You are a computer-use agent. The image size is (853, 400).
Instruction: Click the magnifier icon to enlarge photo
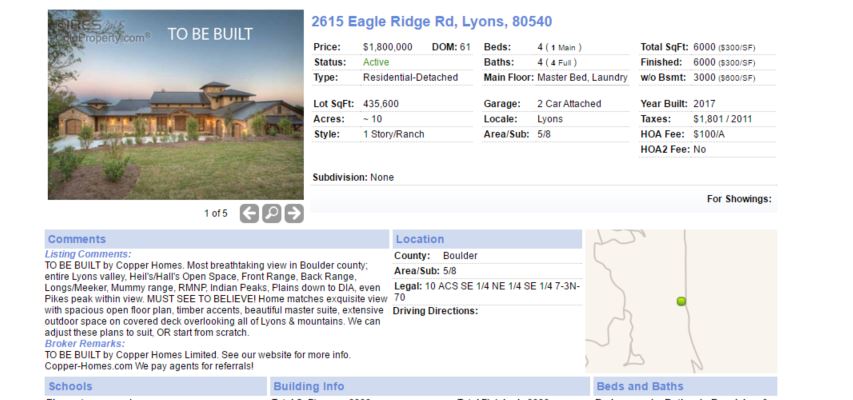[271, 213]
